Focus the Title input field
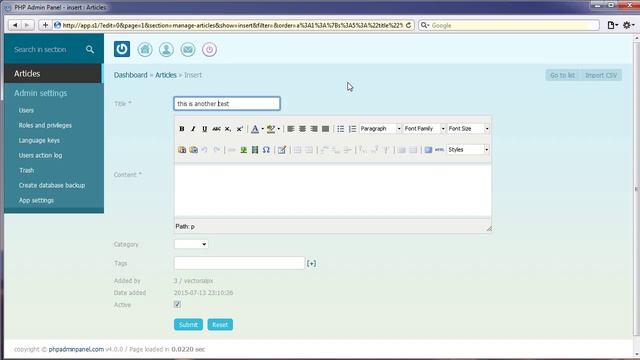640x360 pixels. click(x=227, y=104)
